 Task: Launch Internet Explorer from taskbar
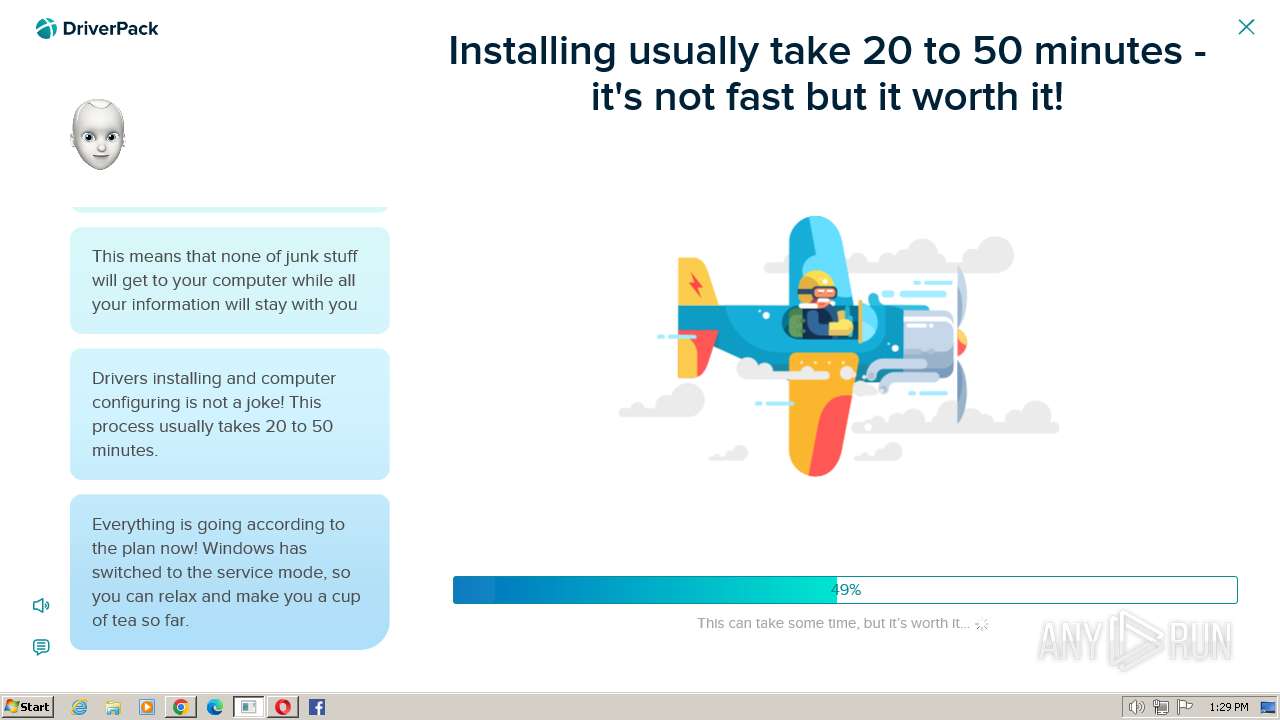pos(80,707)
